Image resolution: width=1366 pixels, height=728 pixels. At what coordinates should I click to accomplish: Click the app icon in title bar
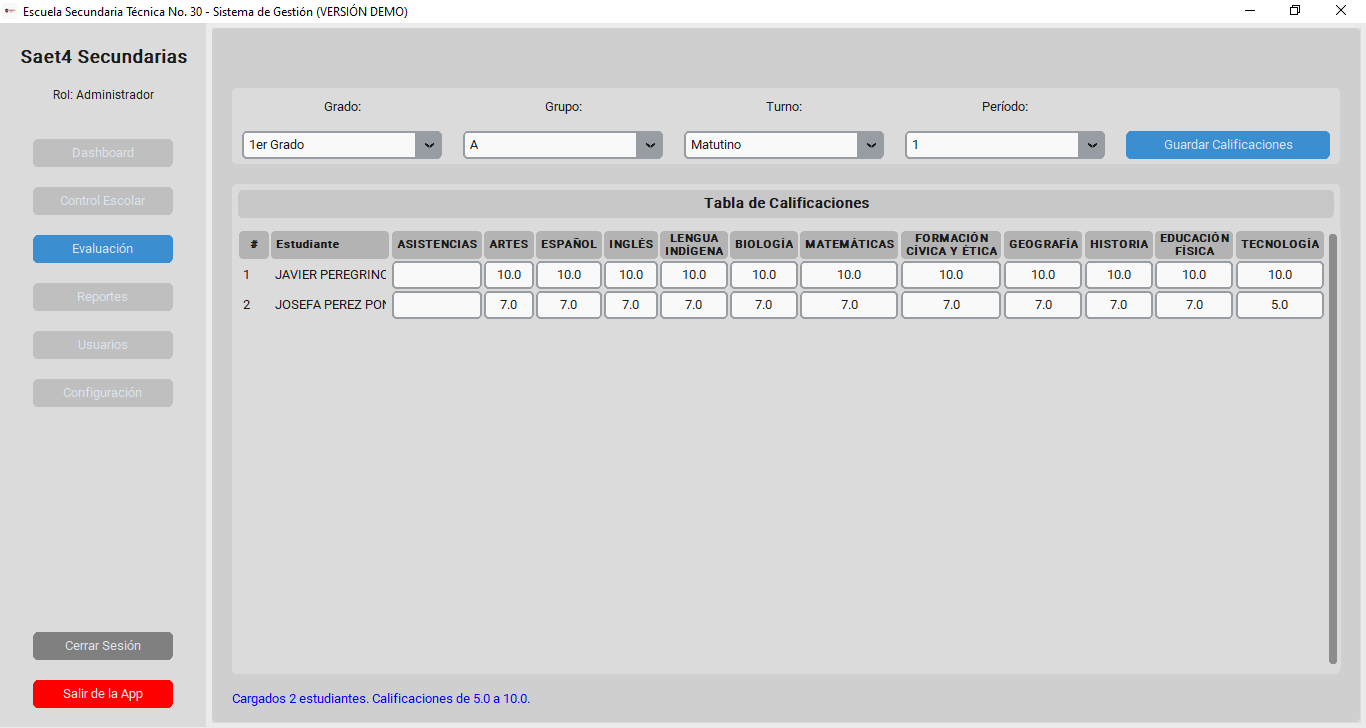(11, 11)
